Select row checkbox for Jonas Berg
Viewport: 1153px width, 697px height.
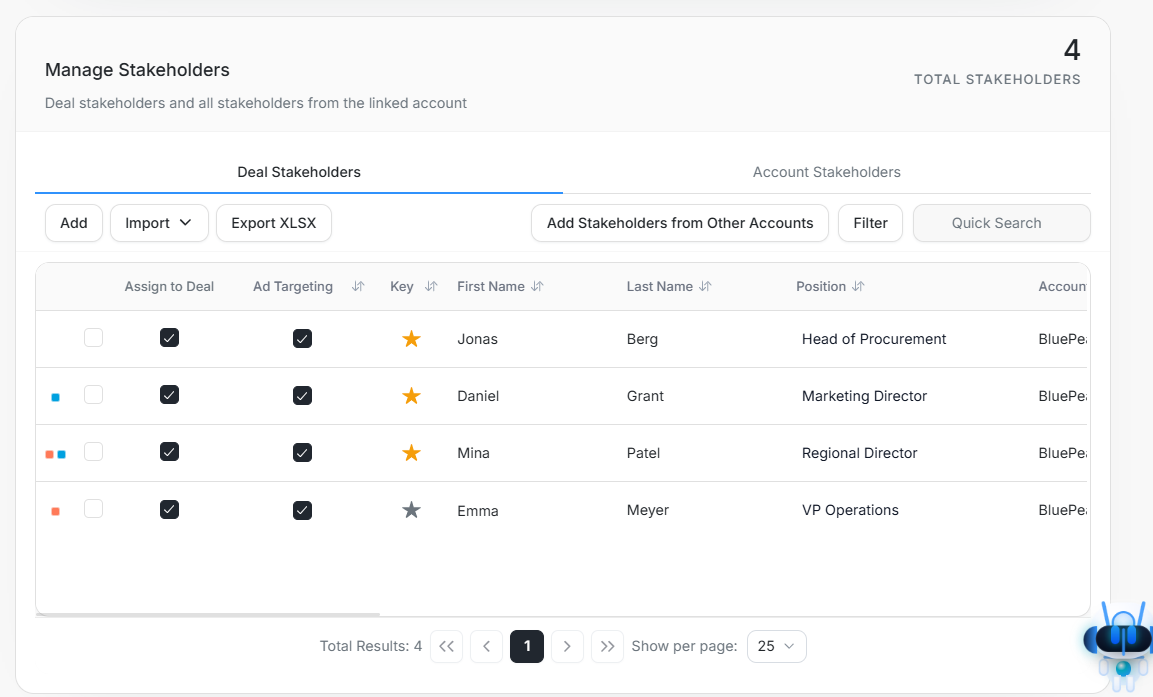(93, 337)
